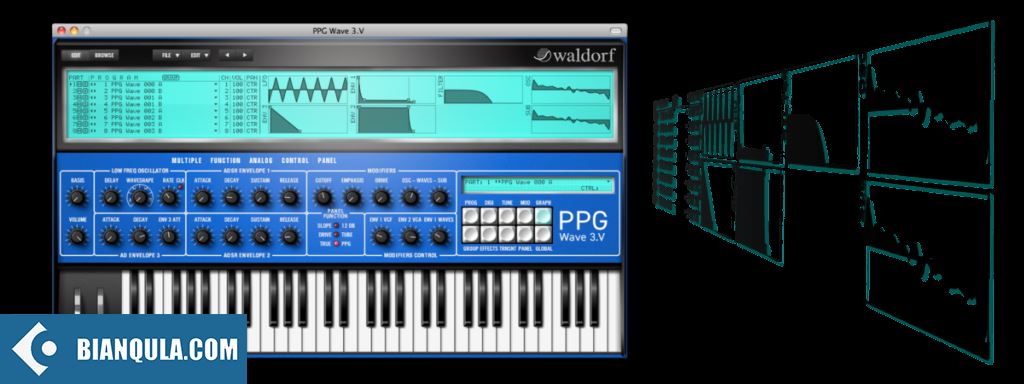Click the TRNSNT panel button
Screen dimensions: 1024x384
507,234
